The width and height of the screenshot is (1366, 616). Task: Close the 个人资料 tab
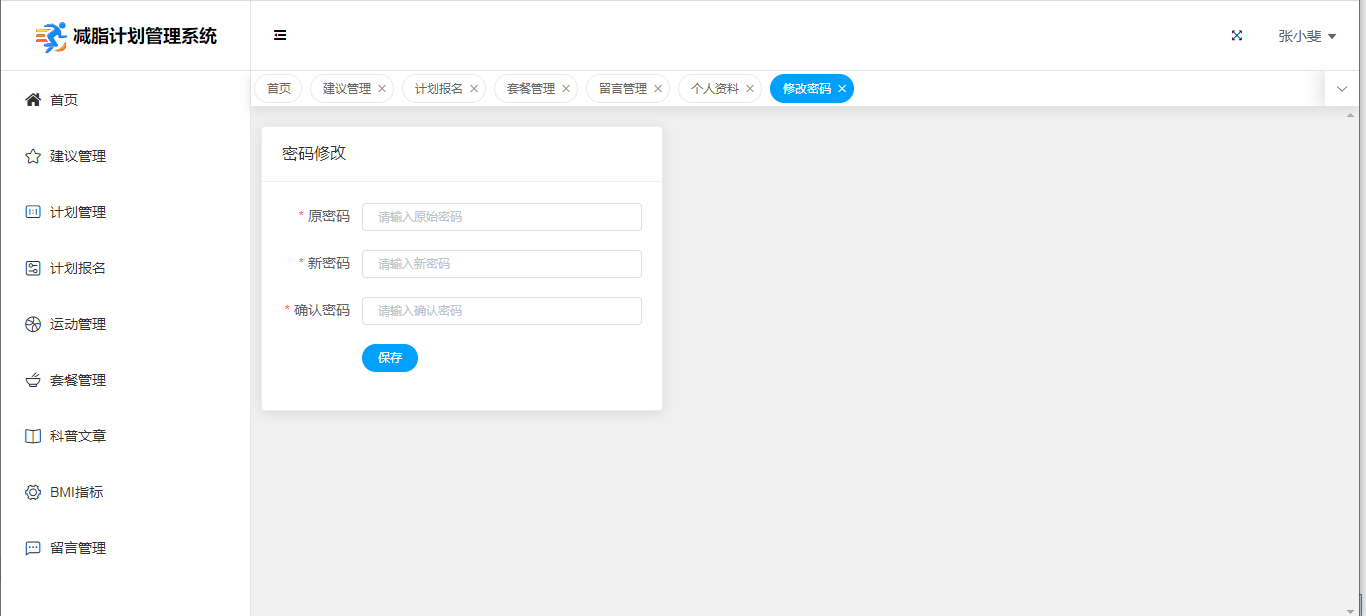[750, 89]
